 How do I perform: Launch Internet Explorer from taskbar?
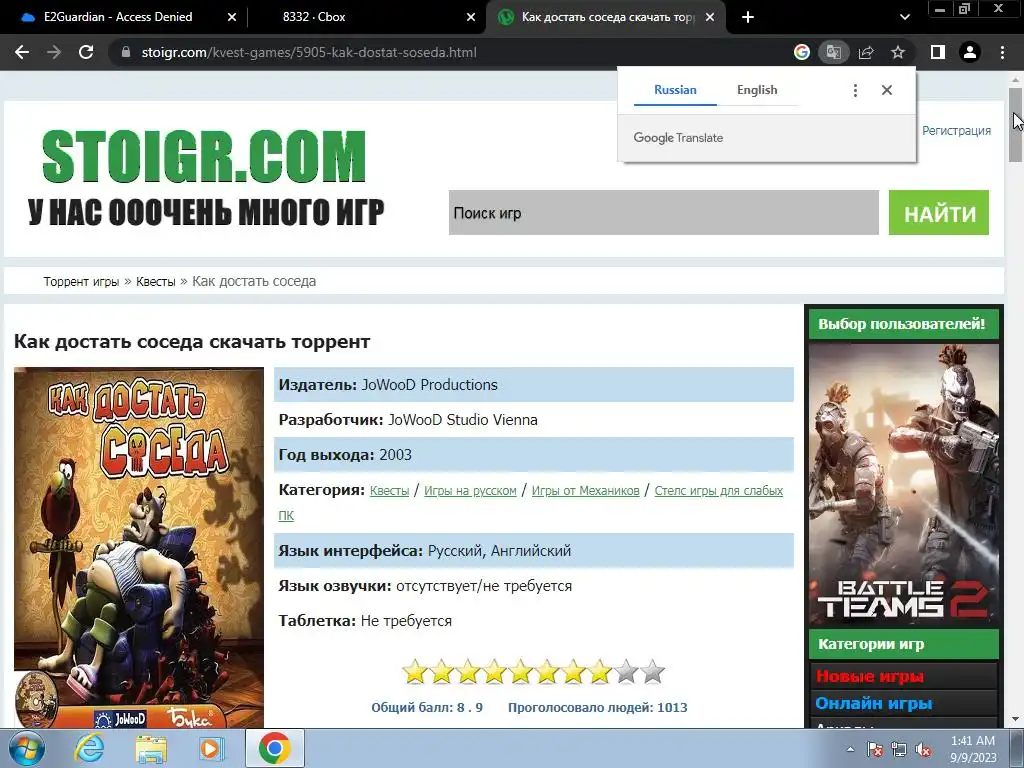pos(89,748)
